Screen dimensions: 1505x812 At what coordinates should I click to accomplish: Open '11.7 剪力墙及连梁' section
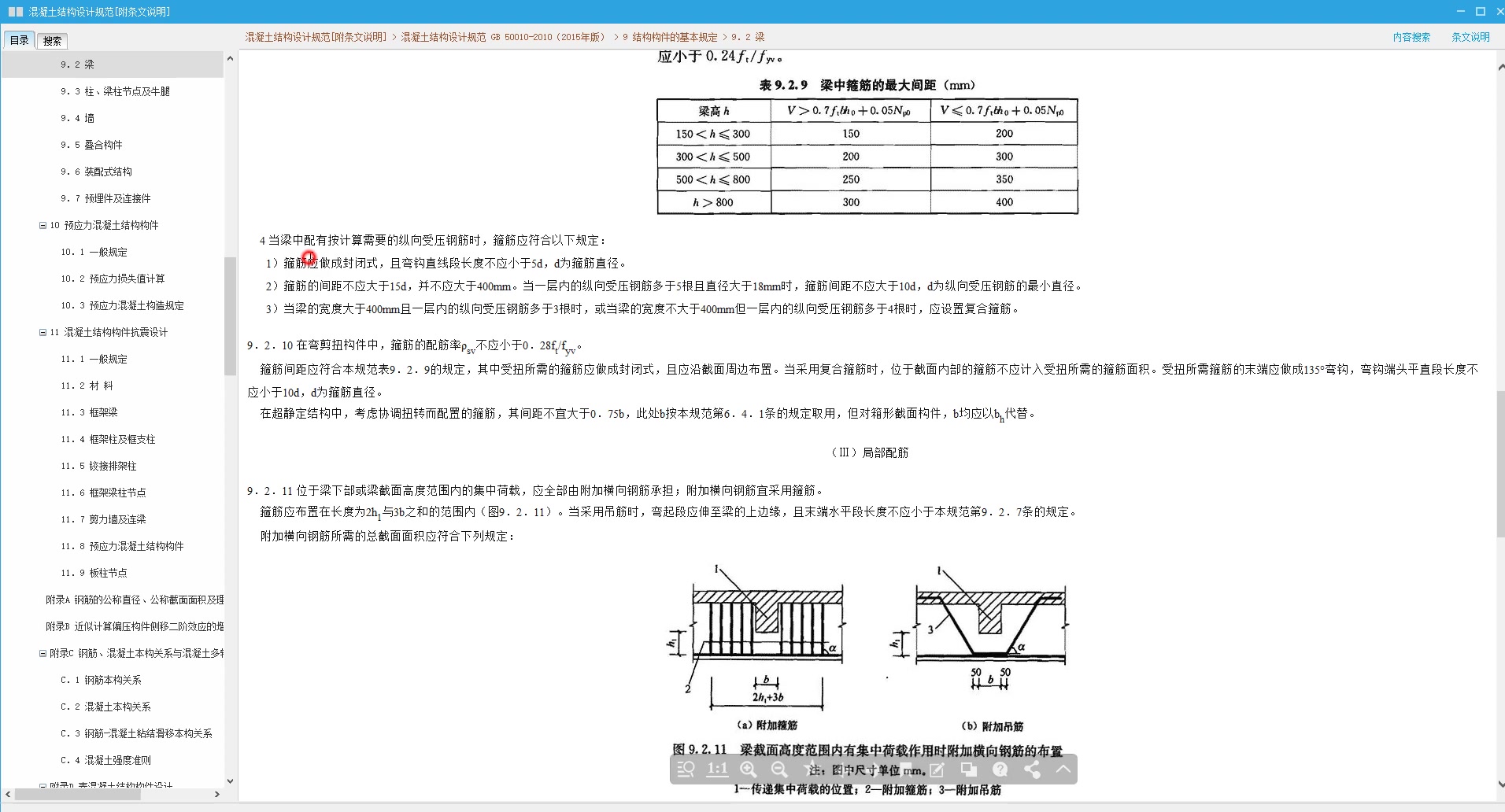pyautogui.click(x=103, y=519)
